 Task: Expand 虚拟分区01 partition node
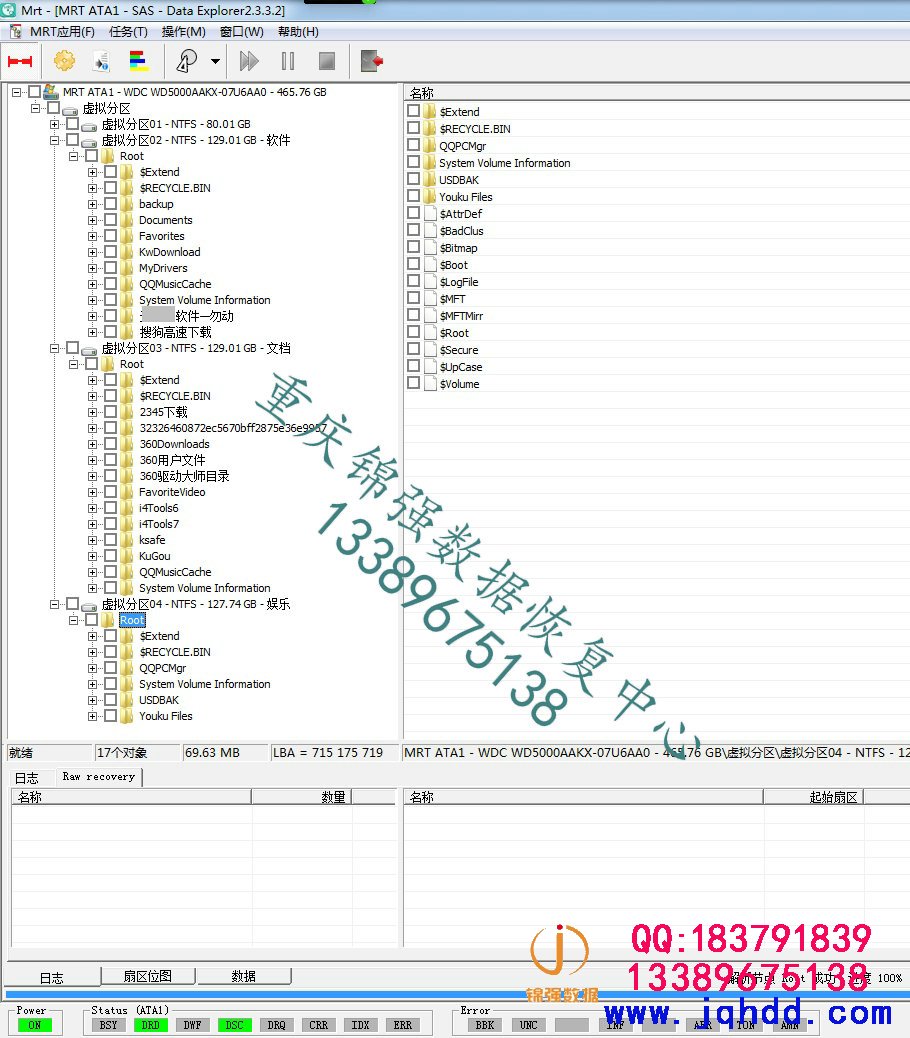coord(54,124)
